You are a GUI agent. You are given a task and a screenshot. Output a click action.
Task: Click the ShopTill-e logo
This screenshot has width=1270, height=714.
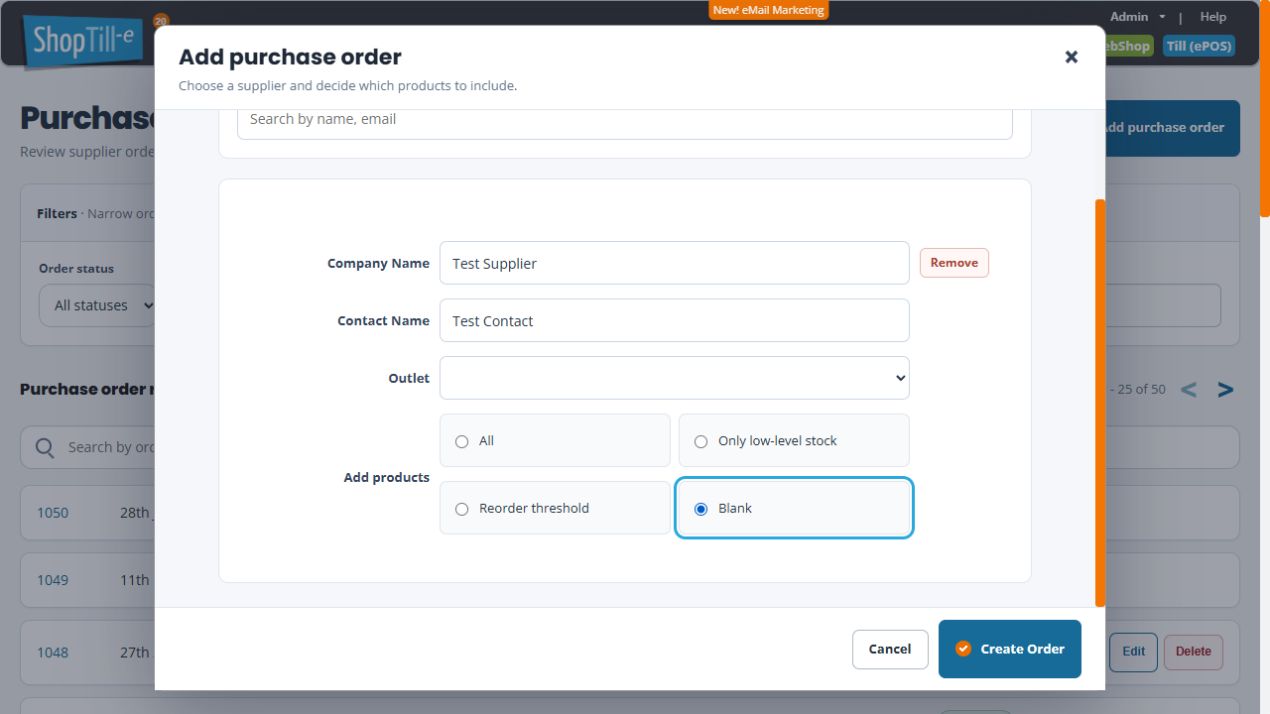pyautogui.click(x=84, y=40)
